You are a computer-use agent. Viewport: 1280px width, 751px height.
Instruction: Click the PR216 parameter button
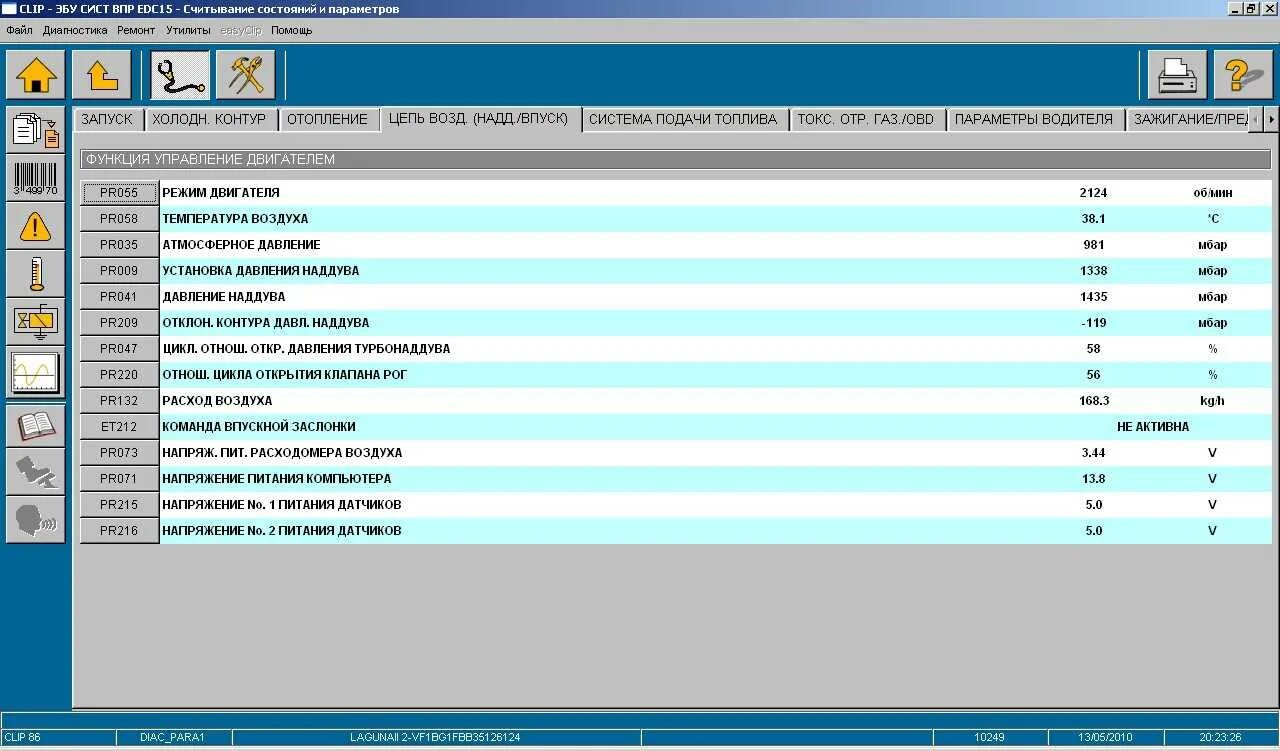point(119,531)
